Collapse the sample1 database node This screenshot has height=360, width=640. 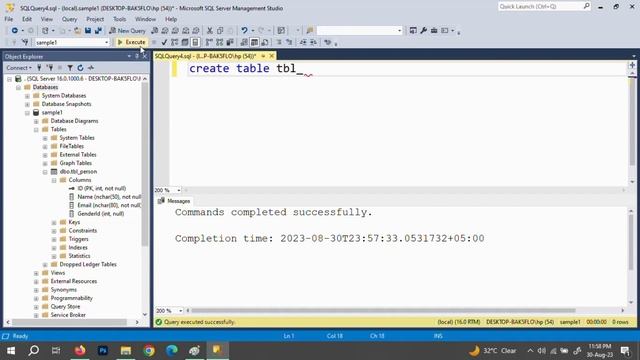click(27, 113)
